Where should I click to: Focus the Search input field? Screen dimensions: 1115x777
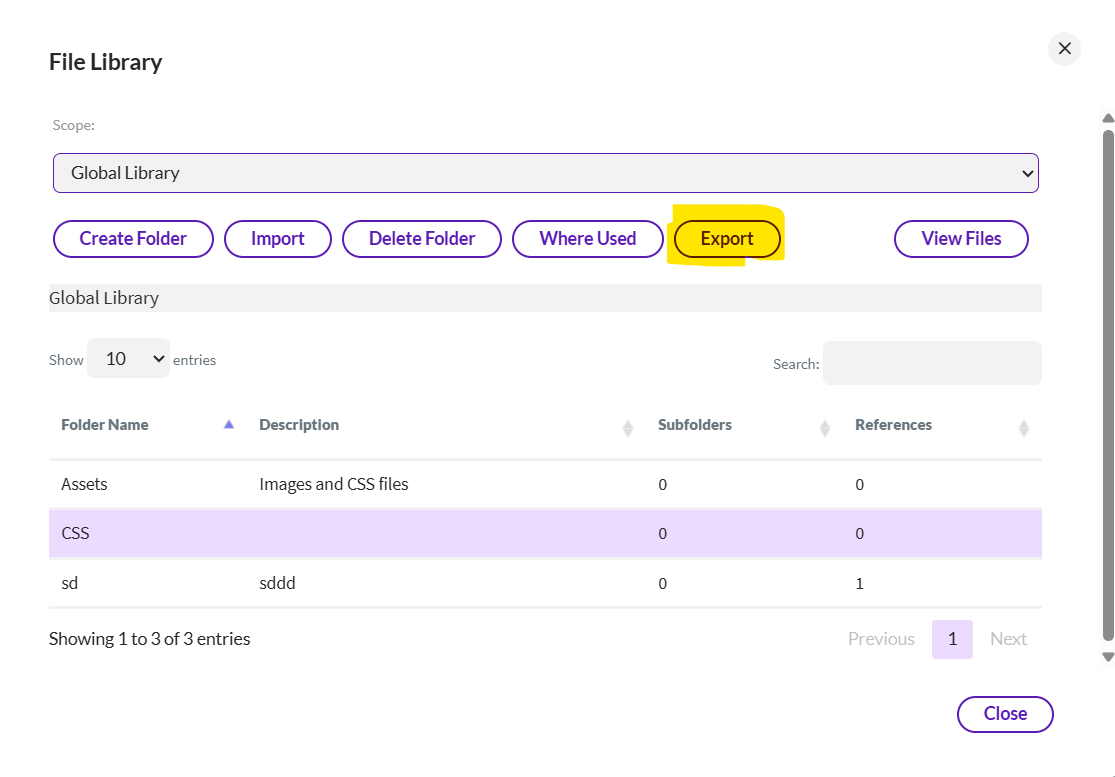pyautogui.click(x=931, y=363)
